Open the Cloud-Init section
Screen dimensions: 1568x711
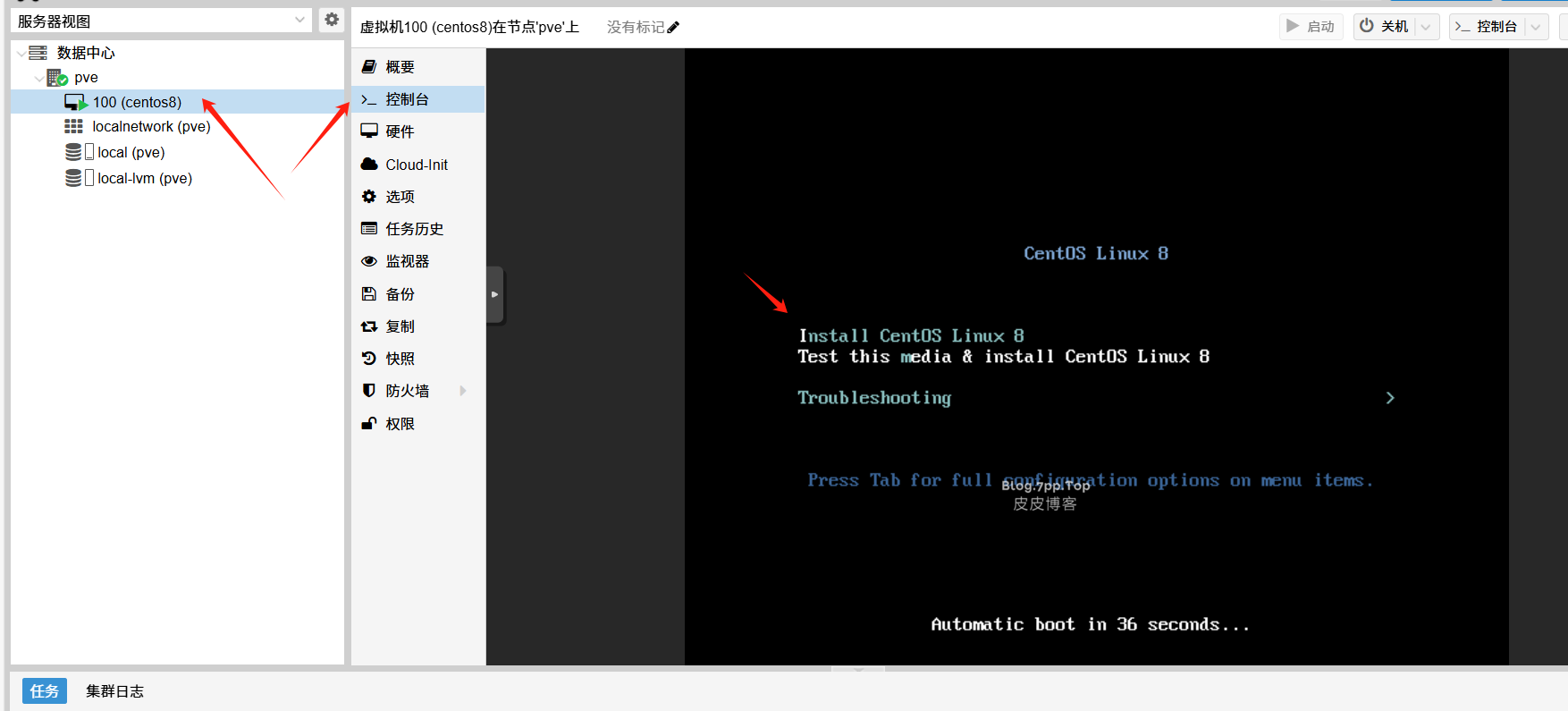[416, 165]
